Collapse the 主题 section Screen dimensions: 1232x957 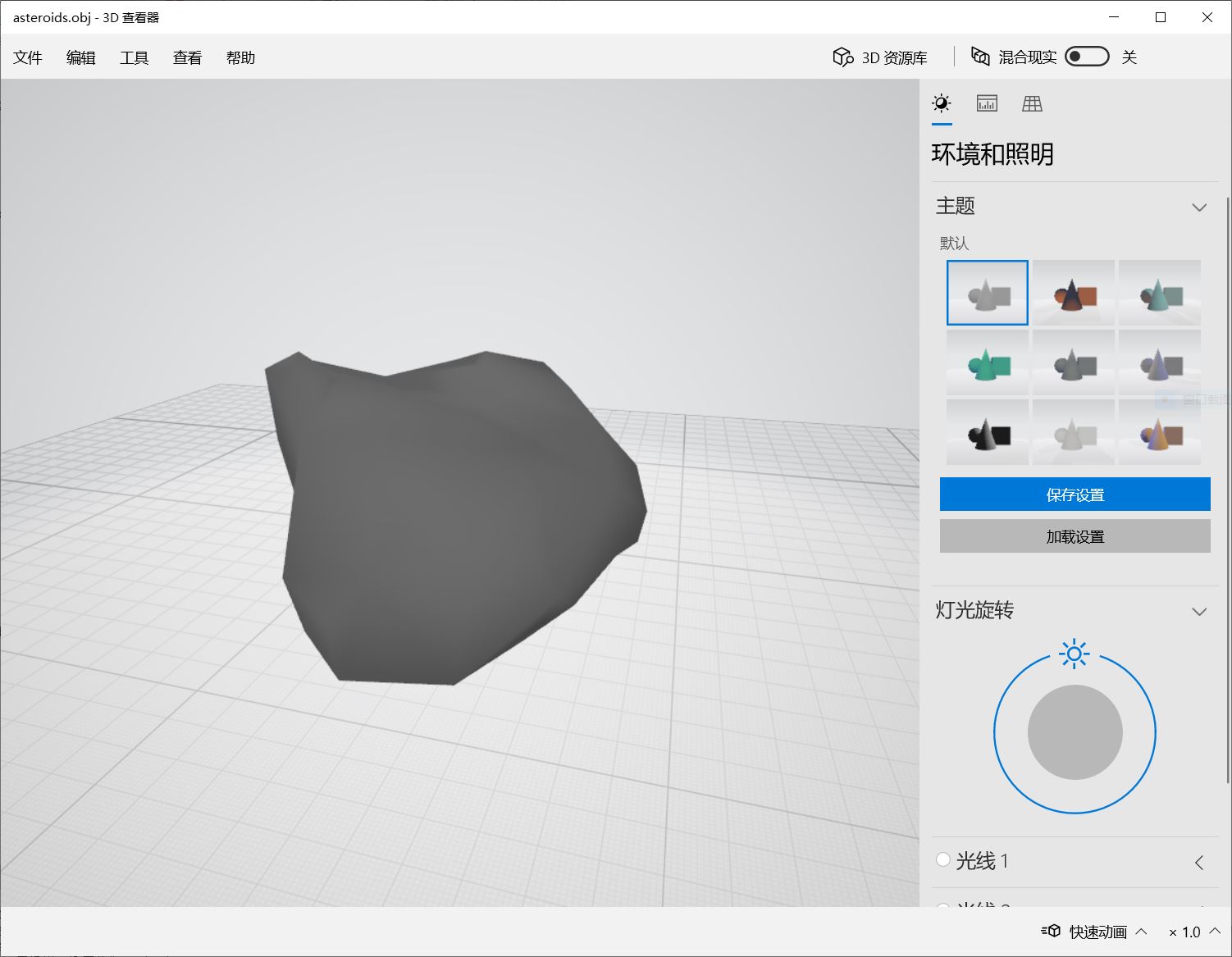pos(1199,207)
